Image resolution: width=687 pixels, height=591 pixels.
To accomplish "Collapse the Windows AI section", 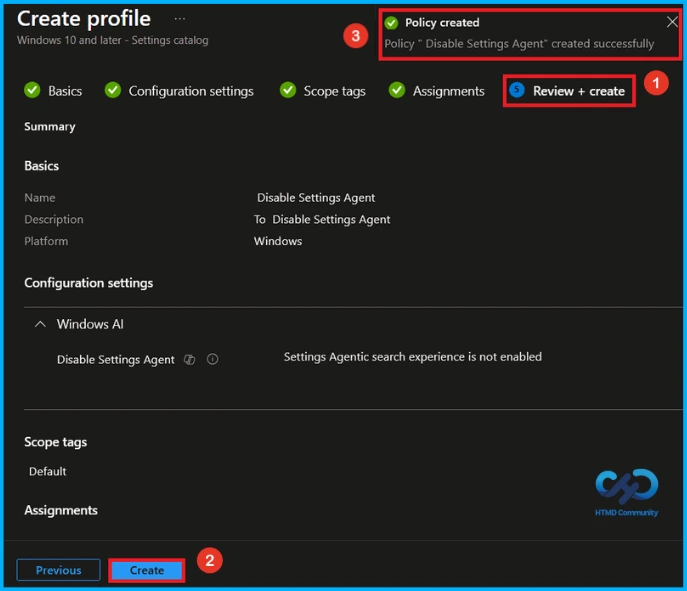I will pyautogui.click(x=40, y=324).
